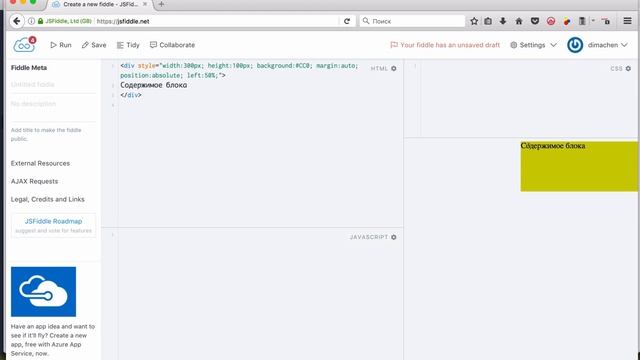Tidy the code
This screenshot has height=360, width=640.
coord(128,45)
